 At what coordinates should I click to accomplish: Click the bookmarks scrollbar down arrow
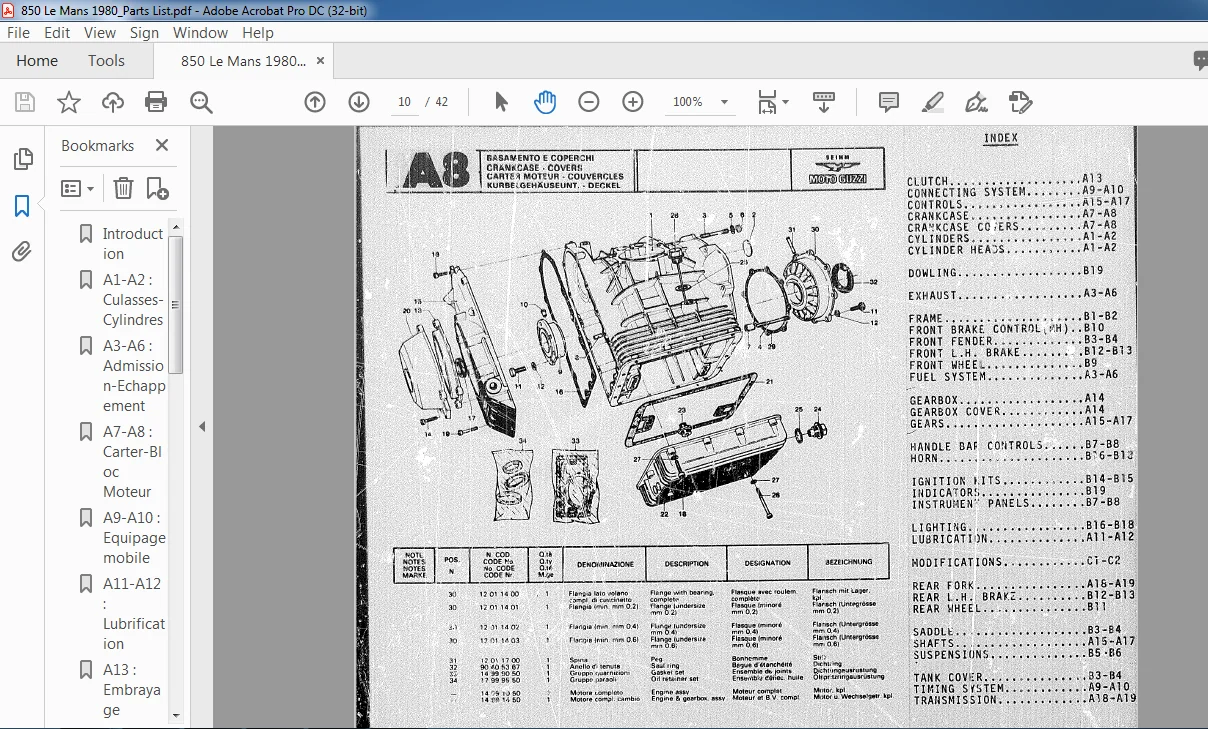[x=176, y=714]
